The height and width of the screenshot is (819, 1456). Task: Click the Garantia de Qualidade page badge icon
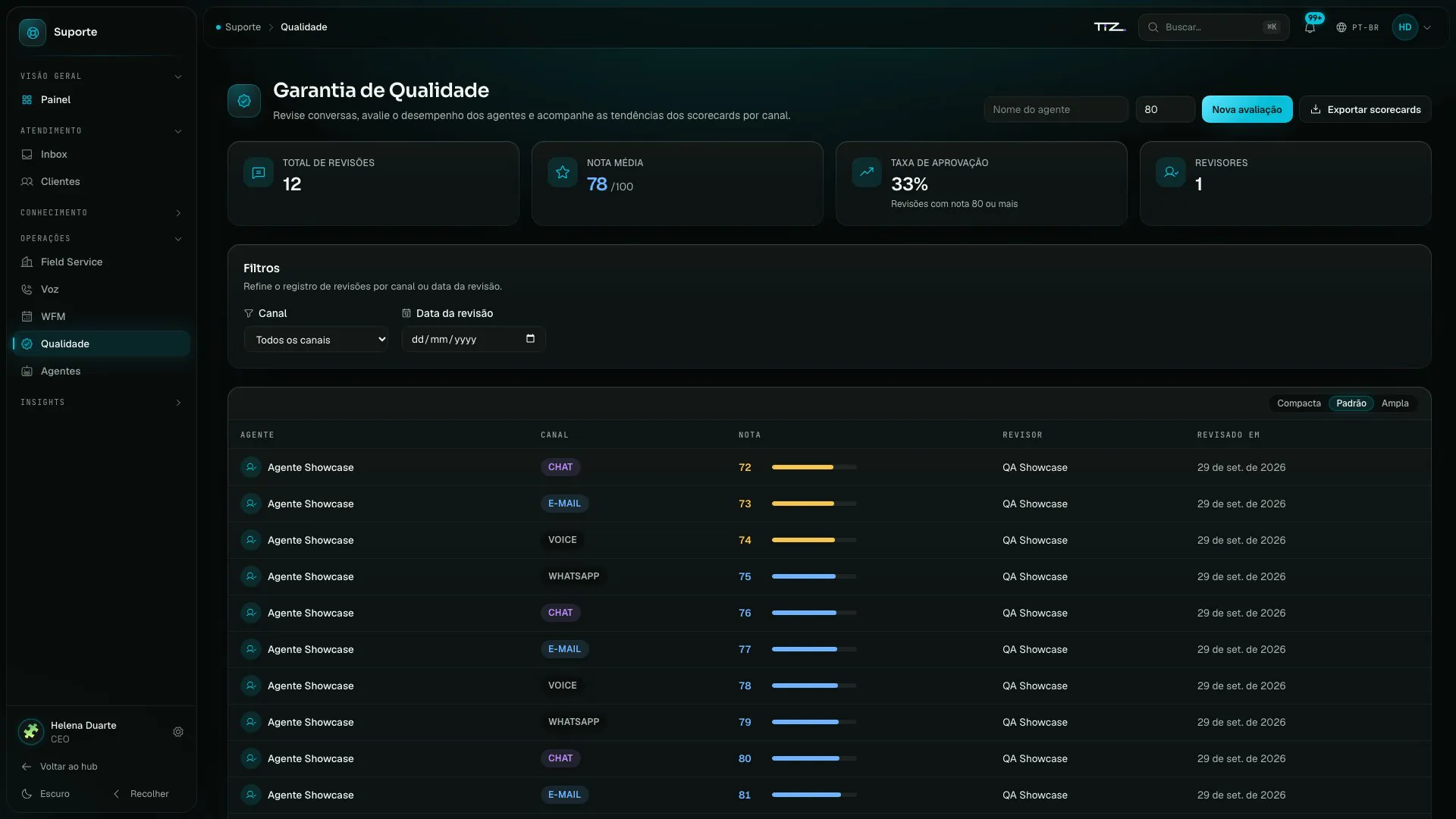pos(244,101)
